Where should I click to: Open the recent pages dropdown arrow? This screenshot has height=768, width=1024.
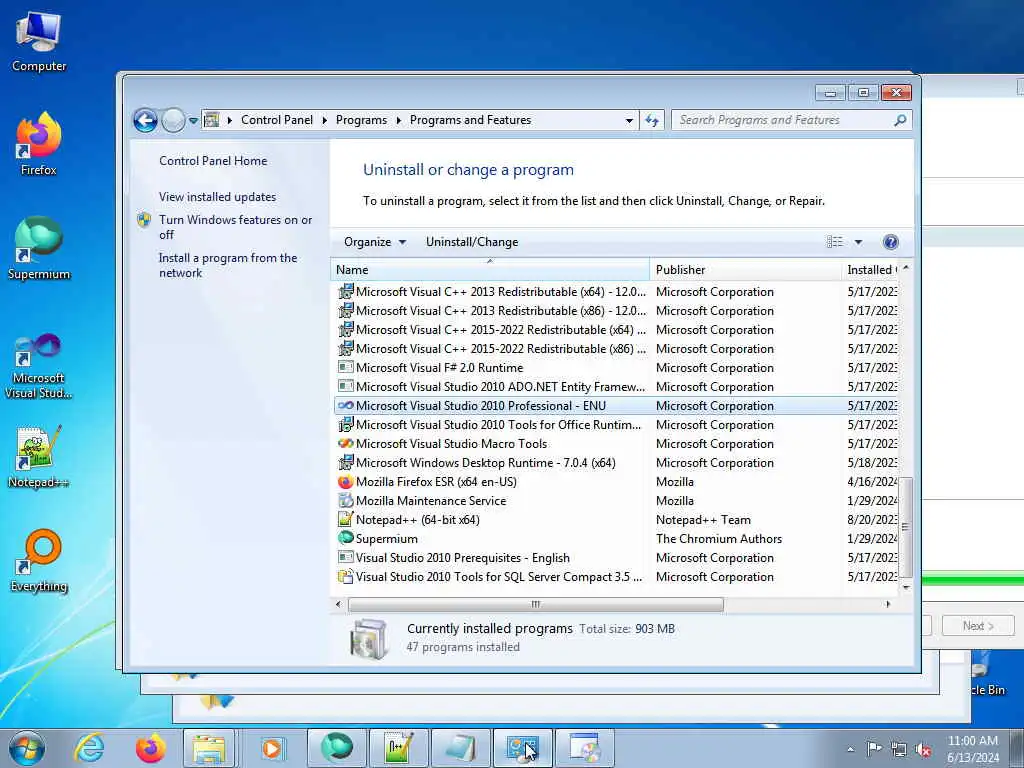[x=193, y=120]
